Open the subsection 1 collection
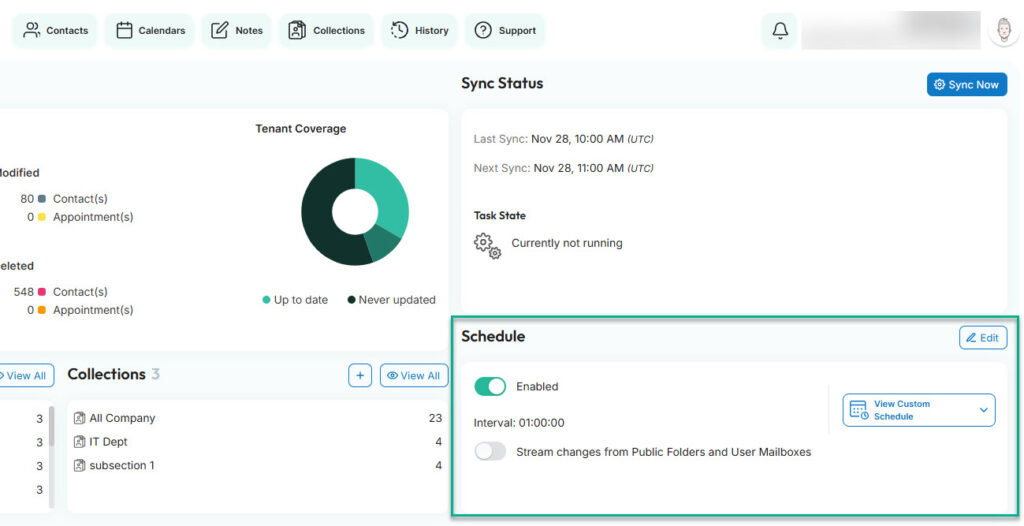Viewport: 1024px width, 526px height. pyautogui.click(x=257, y=465)
